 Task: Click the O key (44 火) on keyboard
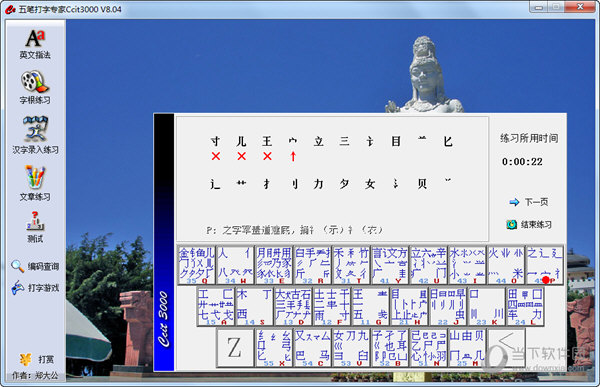pyautogui.click(x=505, y=265)
